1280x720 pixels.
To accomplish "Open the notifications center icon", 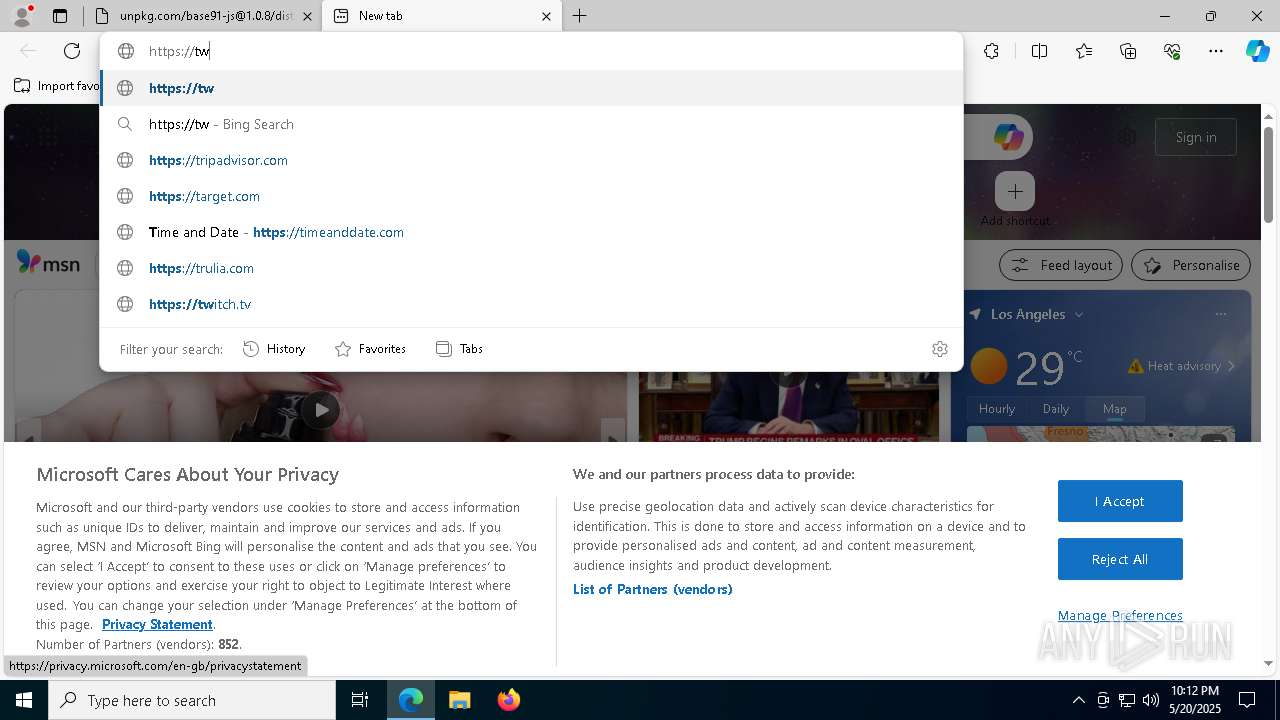I will [x=1248, y=700].
